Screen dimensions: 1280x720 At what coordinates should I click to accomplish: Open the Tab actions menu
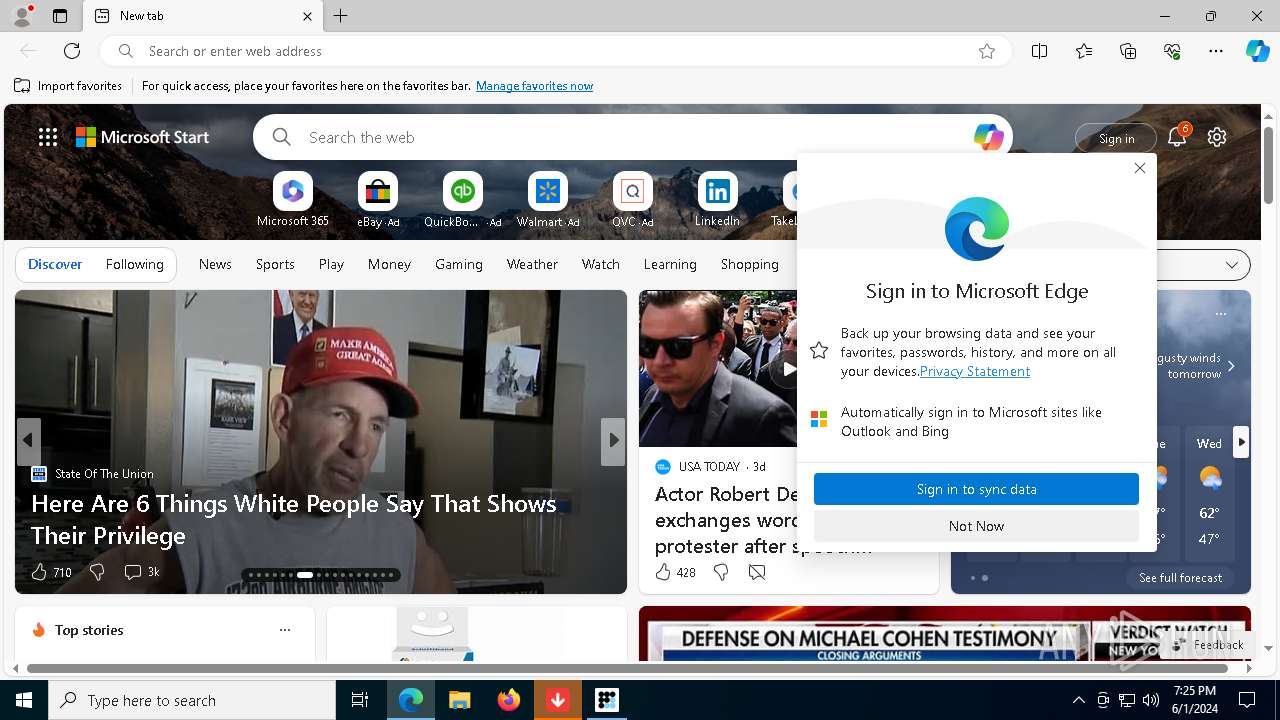pyautogui.click(x=60, y=16)
